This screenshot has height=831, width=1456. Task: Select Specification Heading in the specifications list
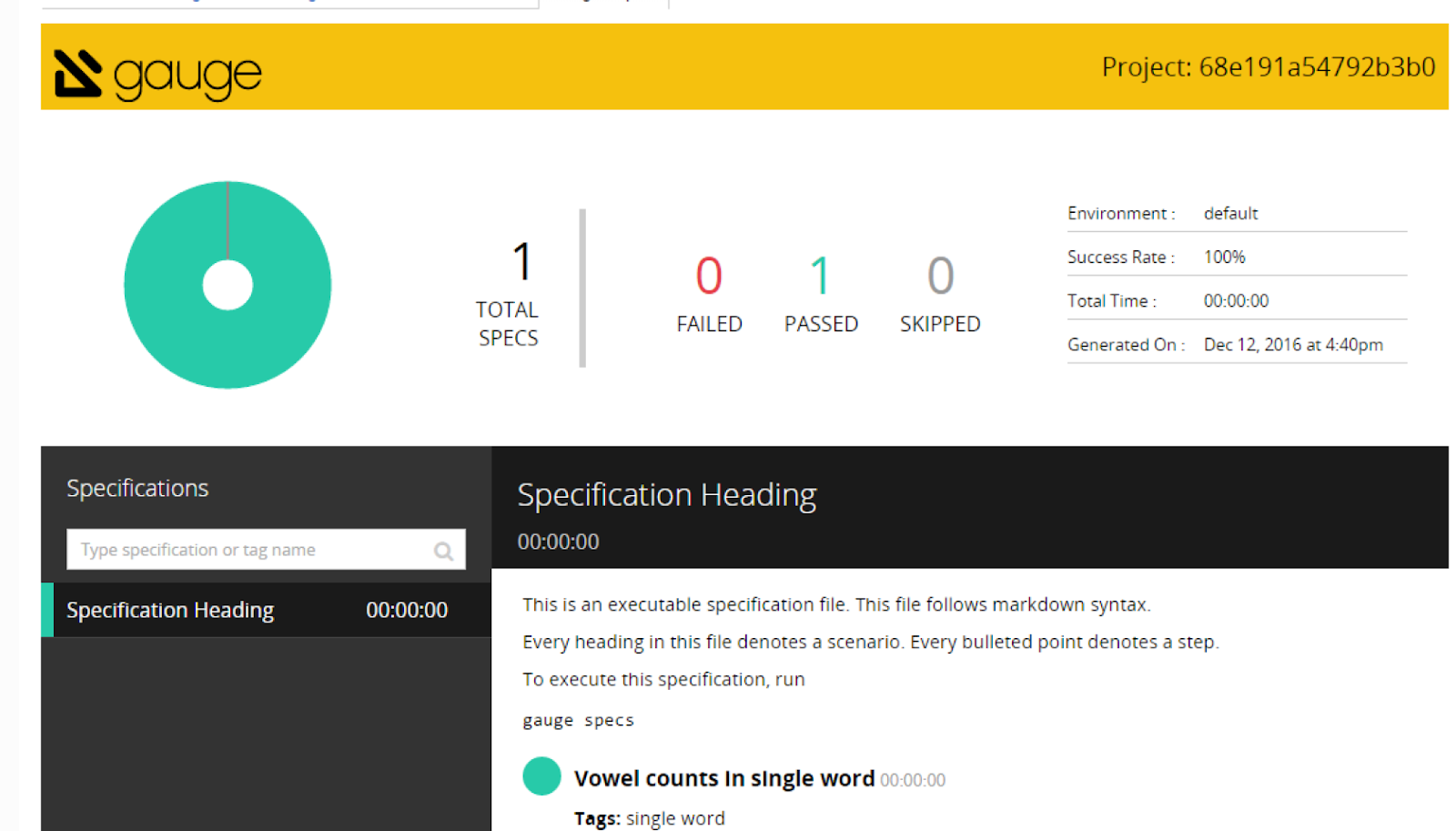266,610
